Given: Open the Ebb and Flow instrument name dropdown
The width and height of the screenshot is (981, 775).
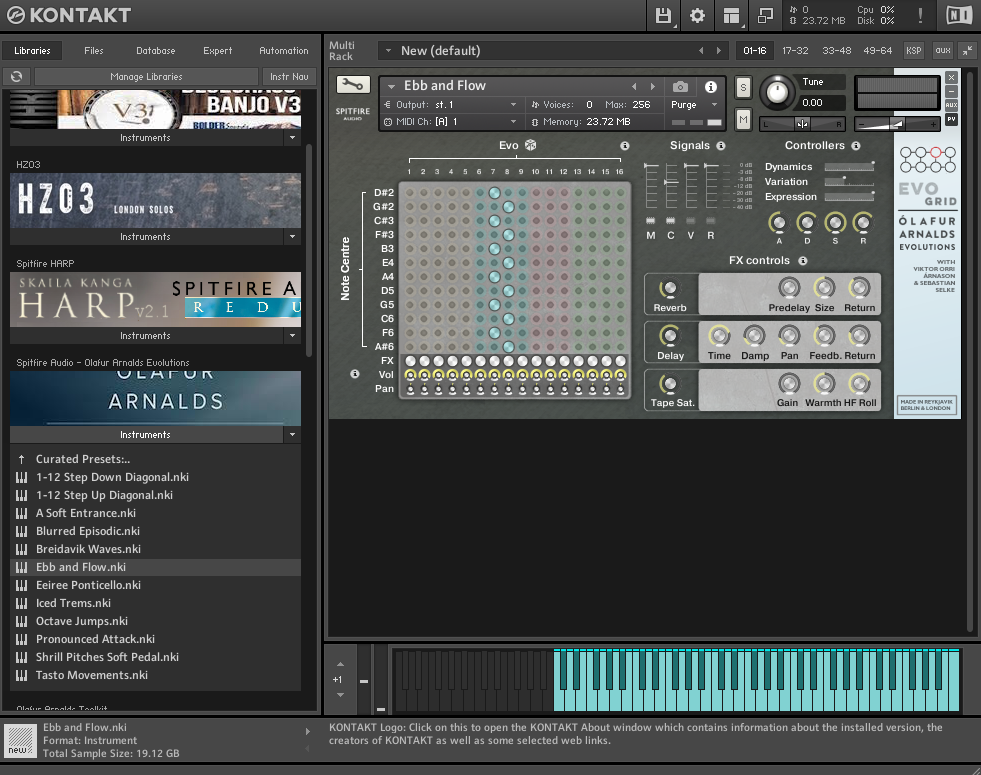Looking at the screenshot, I should 392,86.
